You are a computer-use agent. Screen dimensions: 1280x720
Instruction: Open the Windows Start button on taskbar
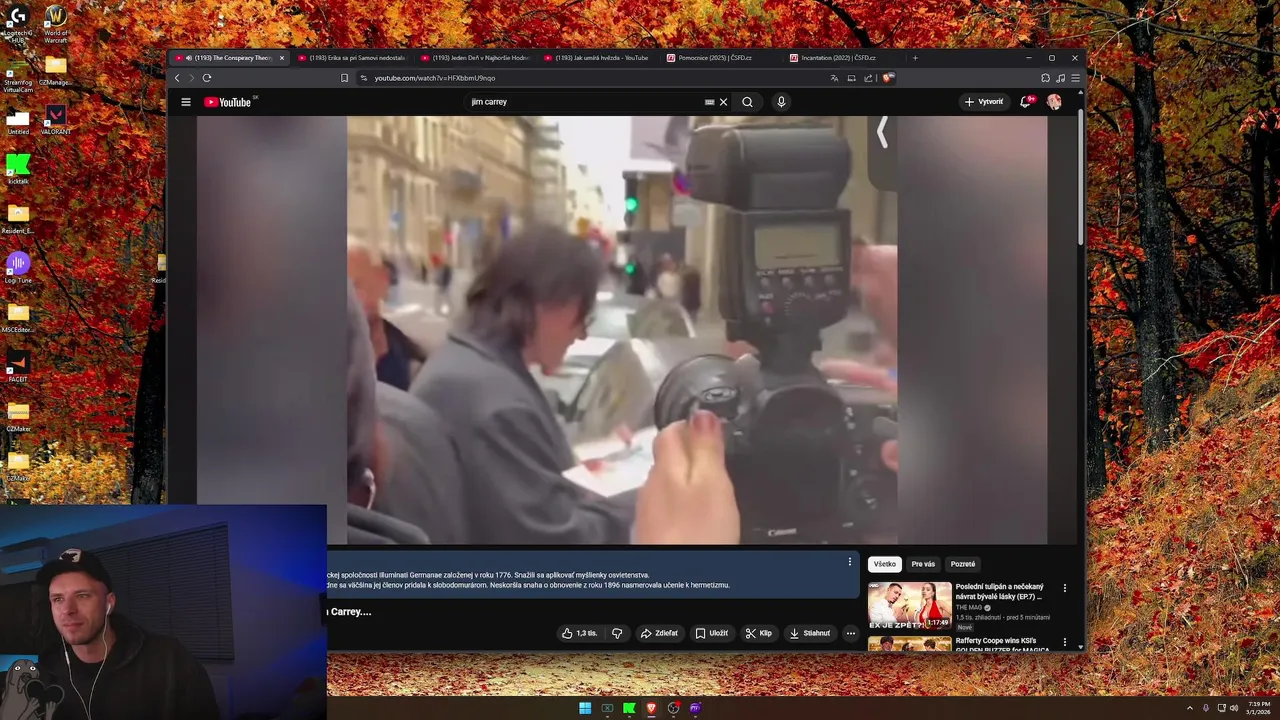pos(585,708)
